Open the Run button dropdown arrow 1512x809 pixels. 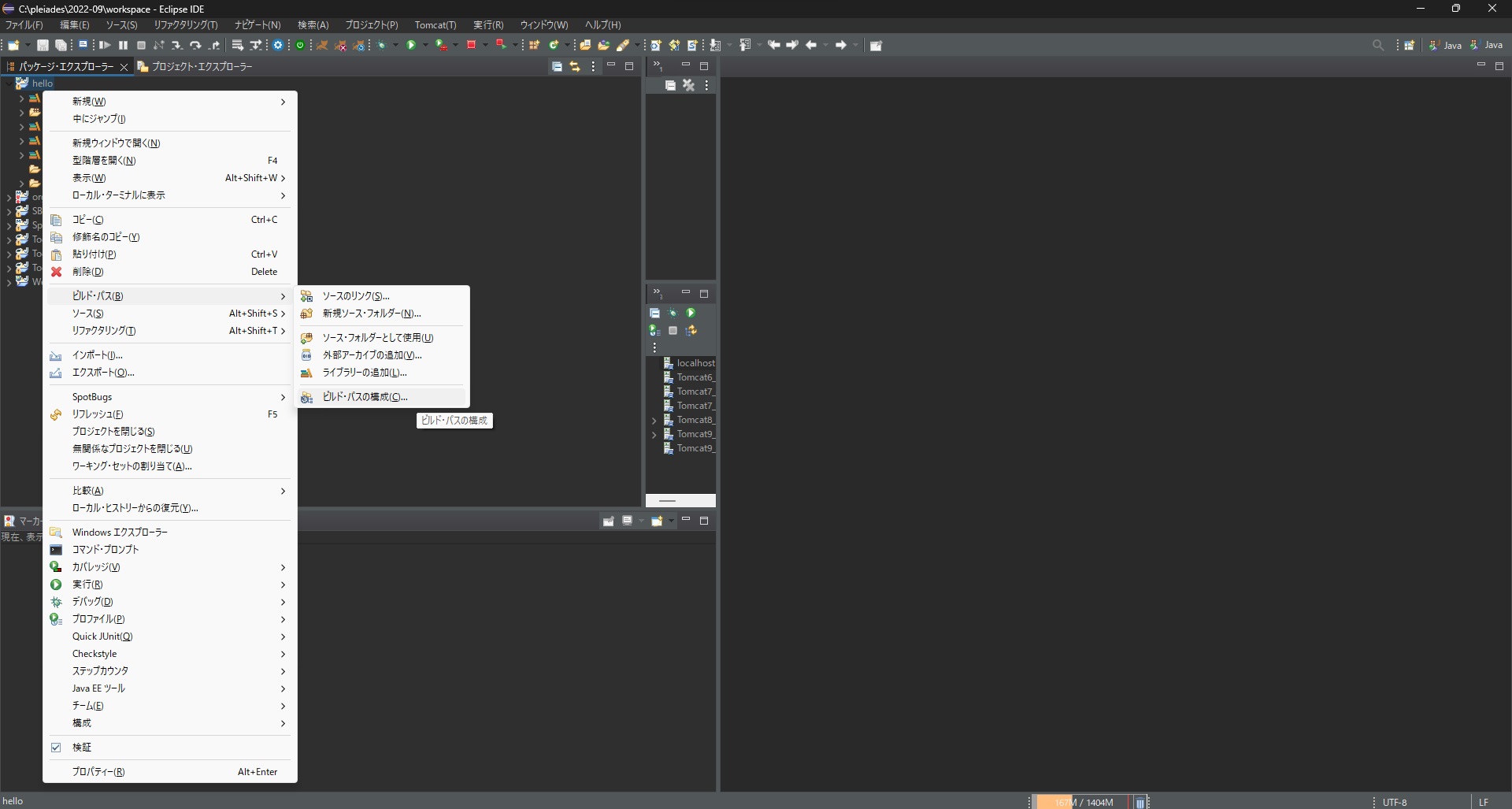point(425,45)
